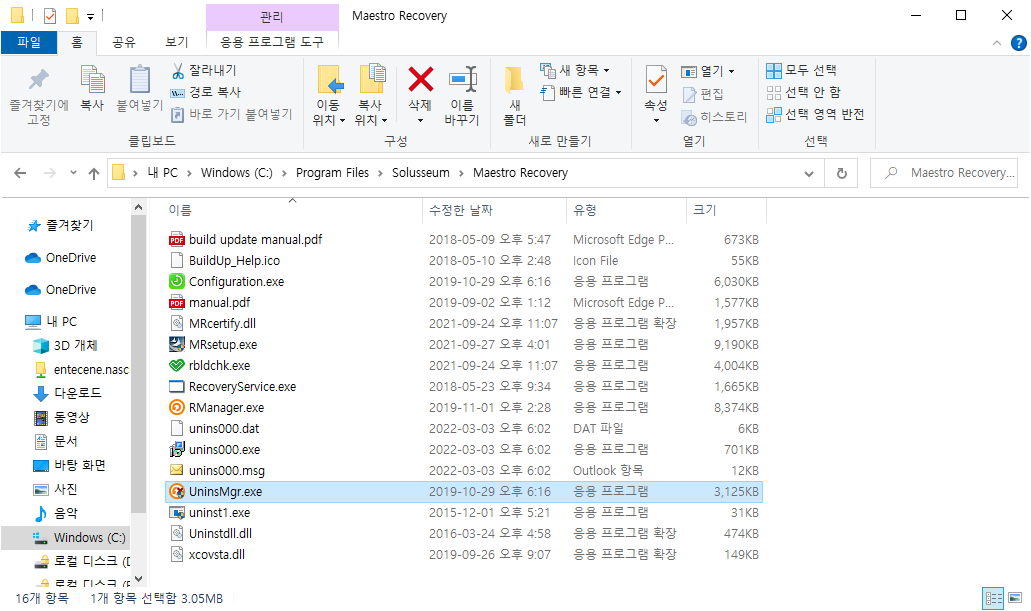Click the Open (열기) ribbon button
Image resolution: width=1031 pixels, height=611 pixels.
pyautogui.click(x=707, y=71)
